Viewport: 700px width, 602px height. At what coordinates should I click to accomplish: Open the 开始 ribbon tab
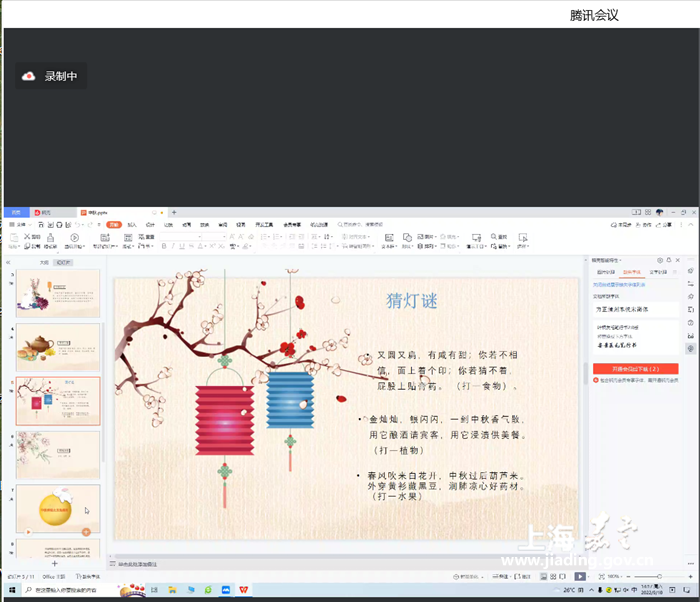[114, 225]
